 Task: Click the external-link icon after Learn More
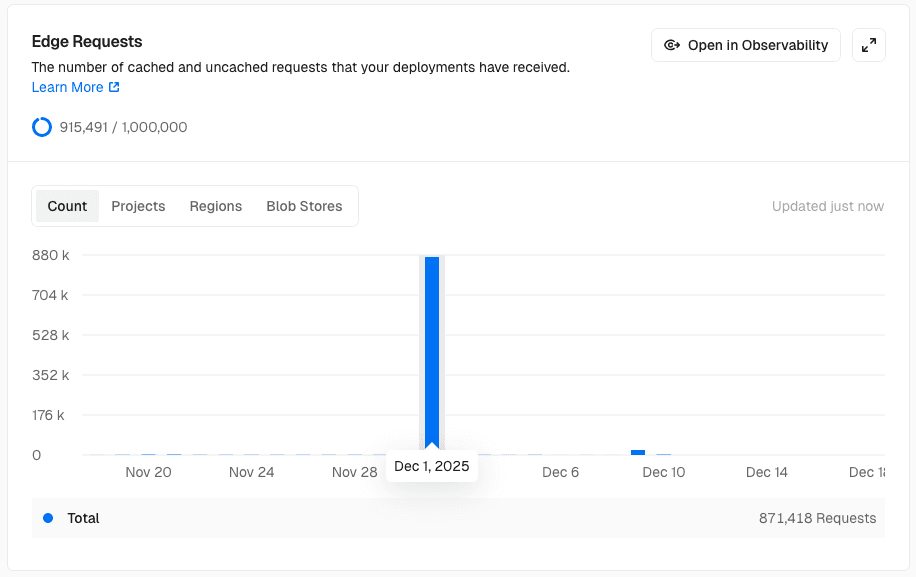coord(113,87)
